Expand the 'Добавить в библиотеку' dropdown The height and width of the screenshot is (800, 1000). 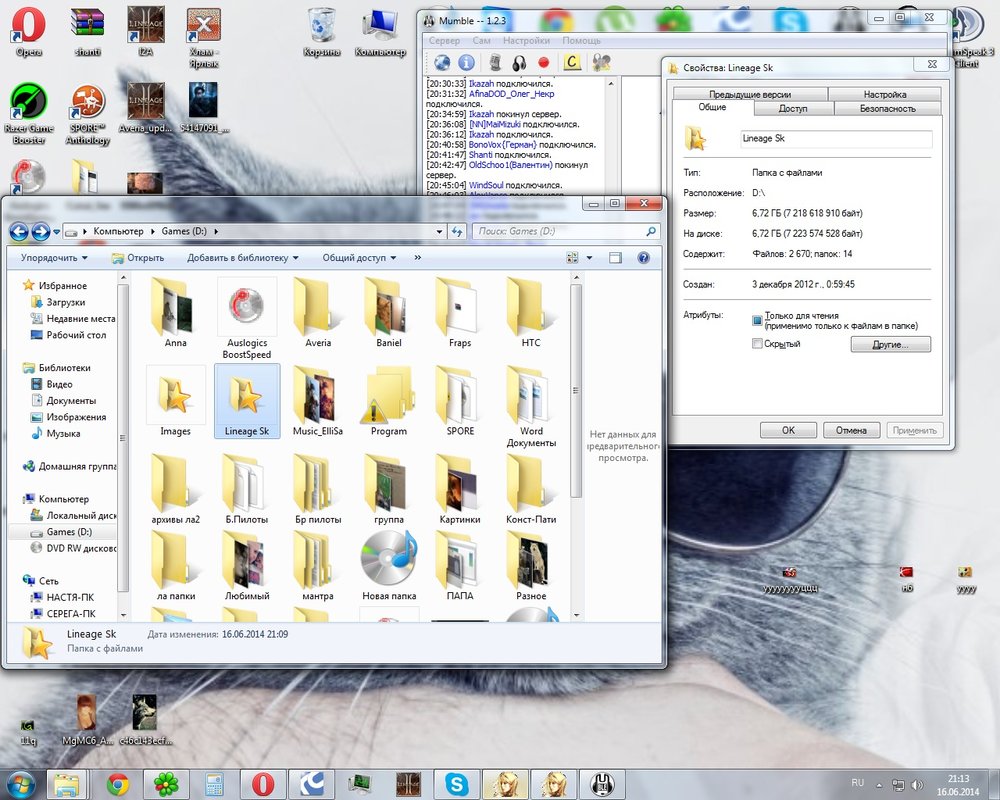pyautogui.click(x=242, y=258)
